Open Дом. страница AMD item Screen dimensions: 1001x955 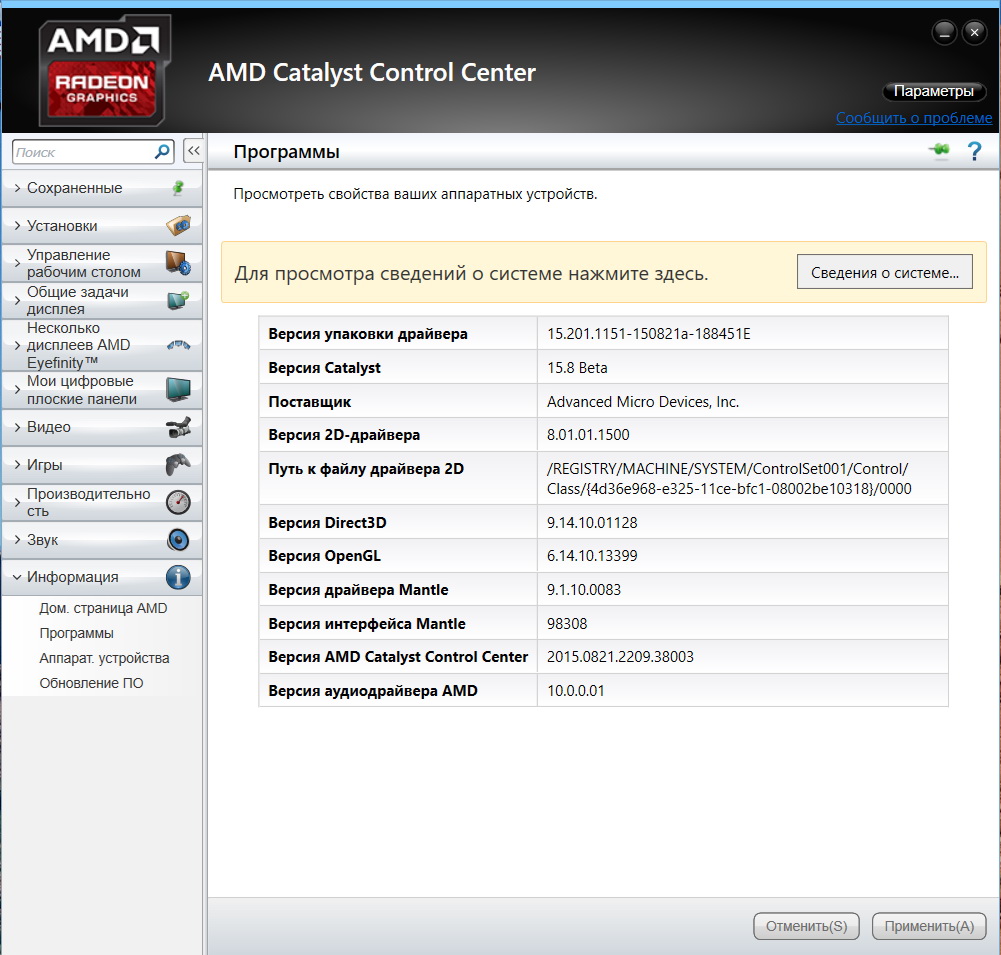pyautogui.click(x=103, y=608)
